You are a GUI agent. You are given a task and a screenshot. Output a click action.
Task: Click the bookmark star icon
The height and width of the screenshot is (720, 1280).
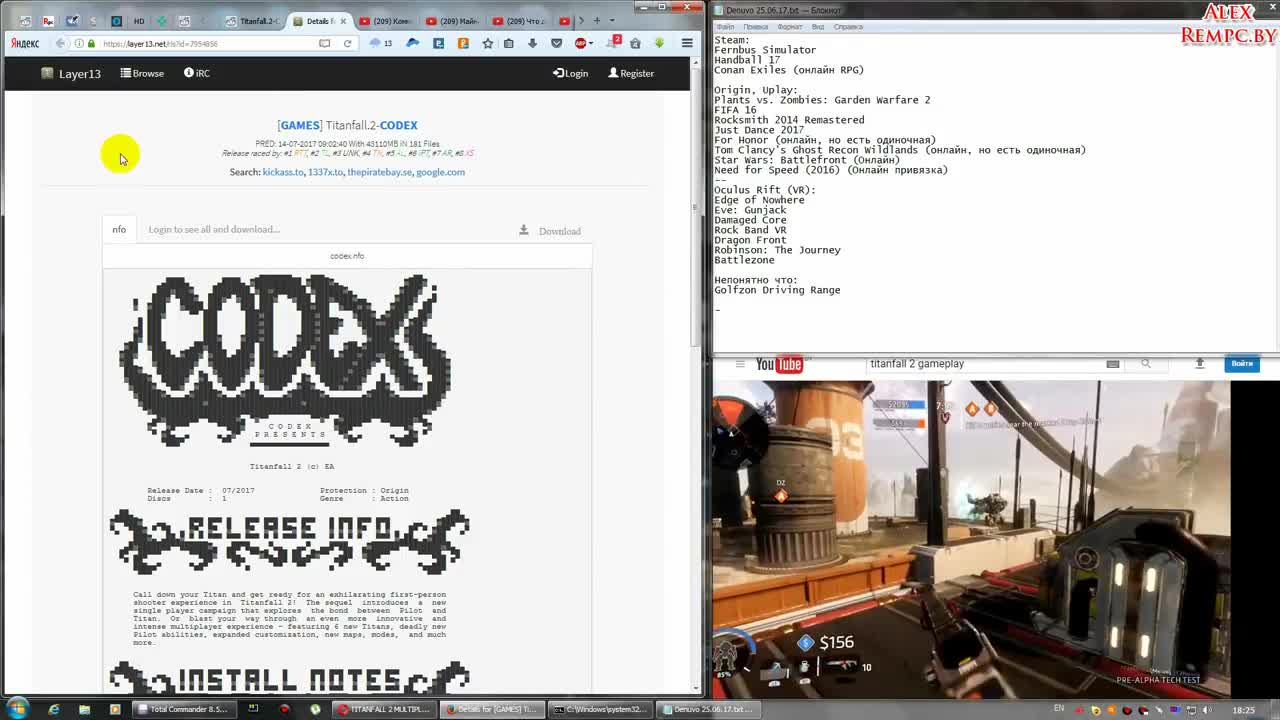click(x=487, y=43)
